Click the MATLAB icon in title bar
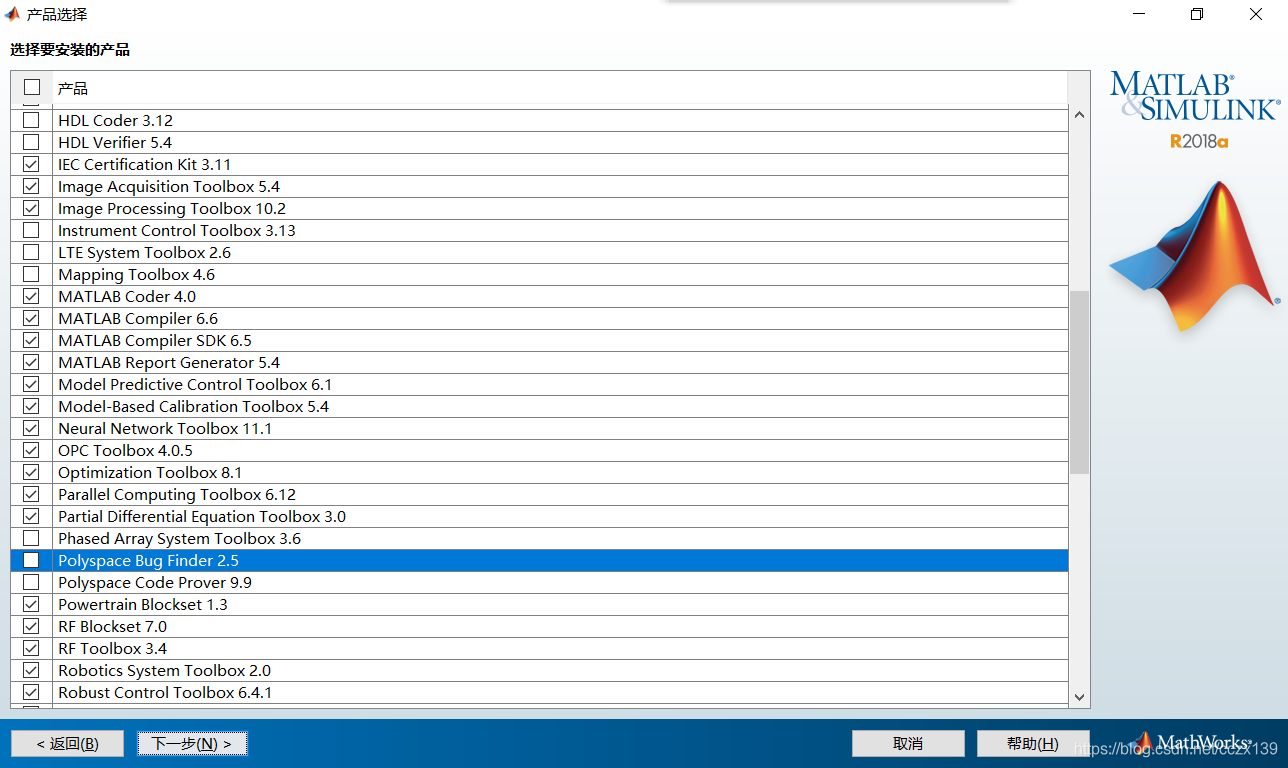The width and height of the screenshot is (1288, 768). (13, 14)
